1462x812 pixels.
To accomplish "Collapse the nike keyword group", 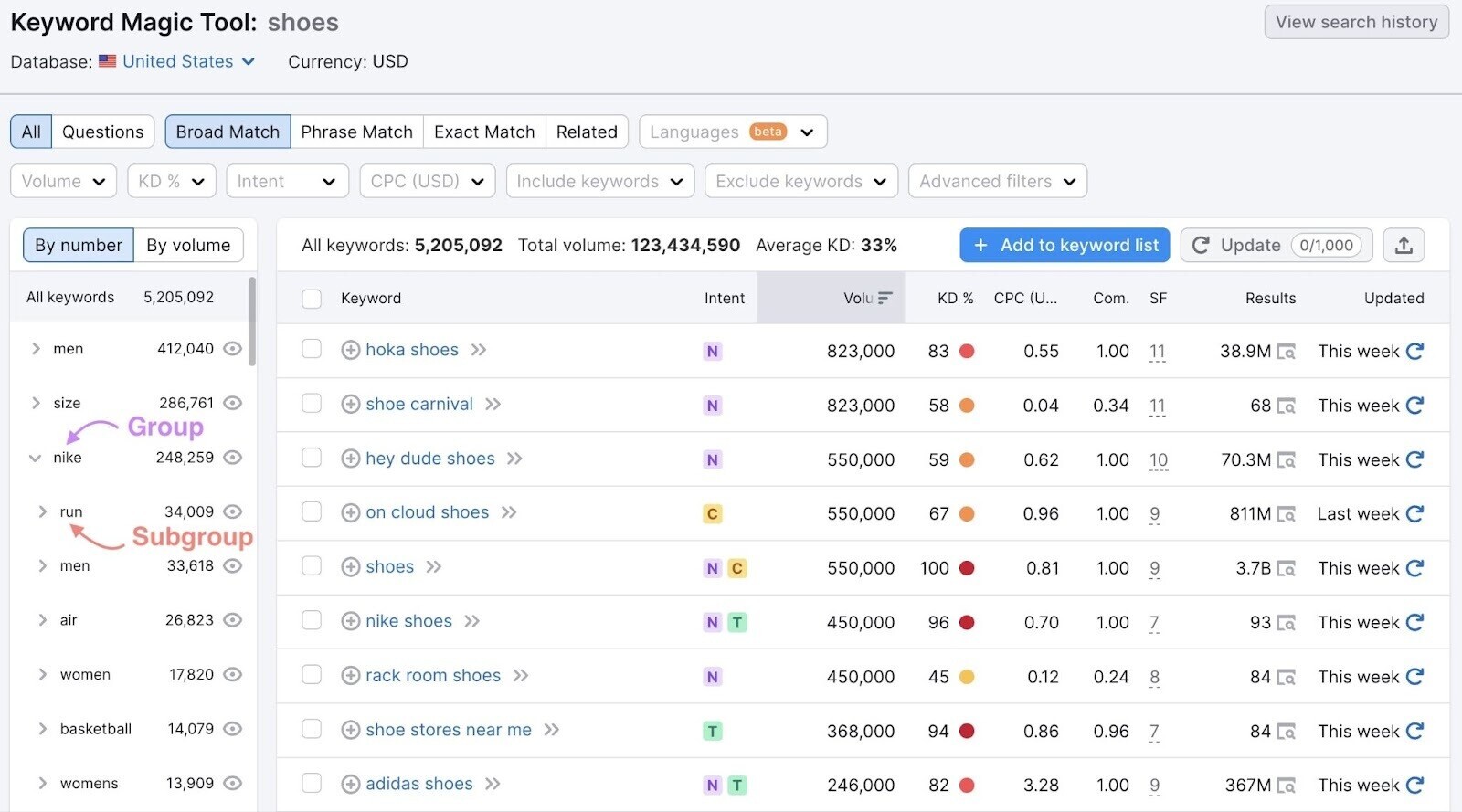I will [x=36, y=458].
